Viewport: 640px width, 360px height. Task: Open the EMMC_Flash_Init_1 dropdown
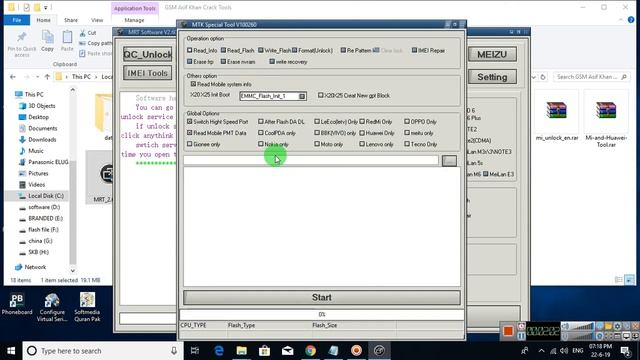coord(302,96)
